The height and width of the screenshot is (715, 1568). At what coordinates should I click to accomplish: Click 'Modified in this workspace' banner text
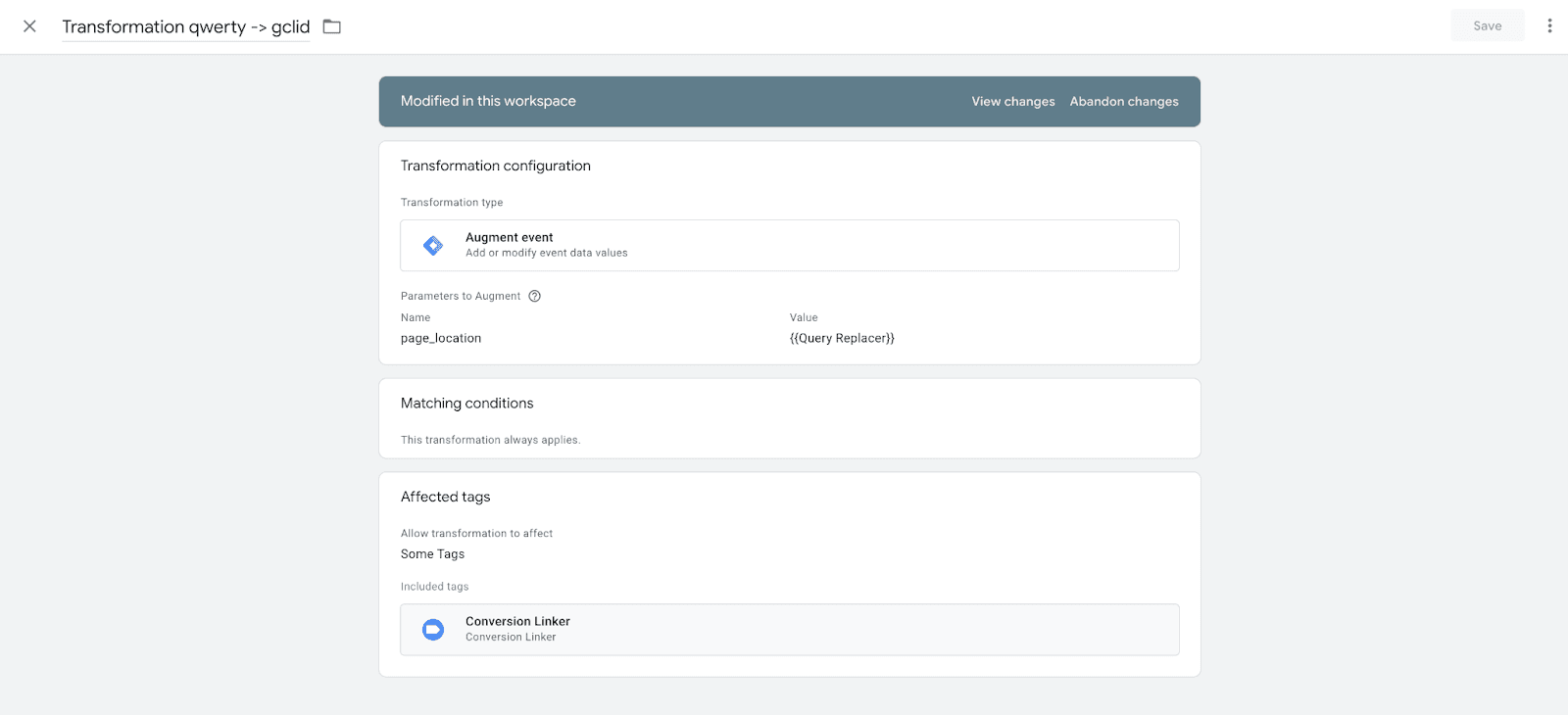coord(488,102)
